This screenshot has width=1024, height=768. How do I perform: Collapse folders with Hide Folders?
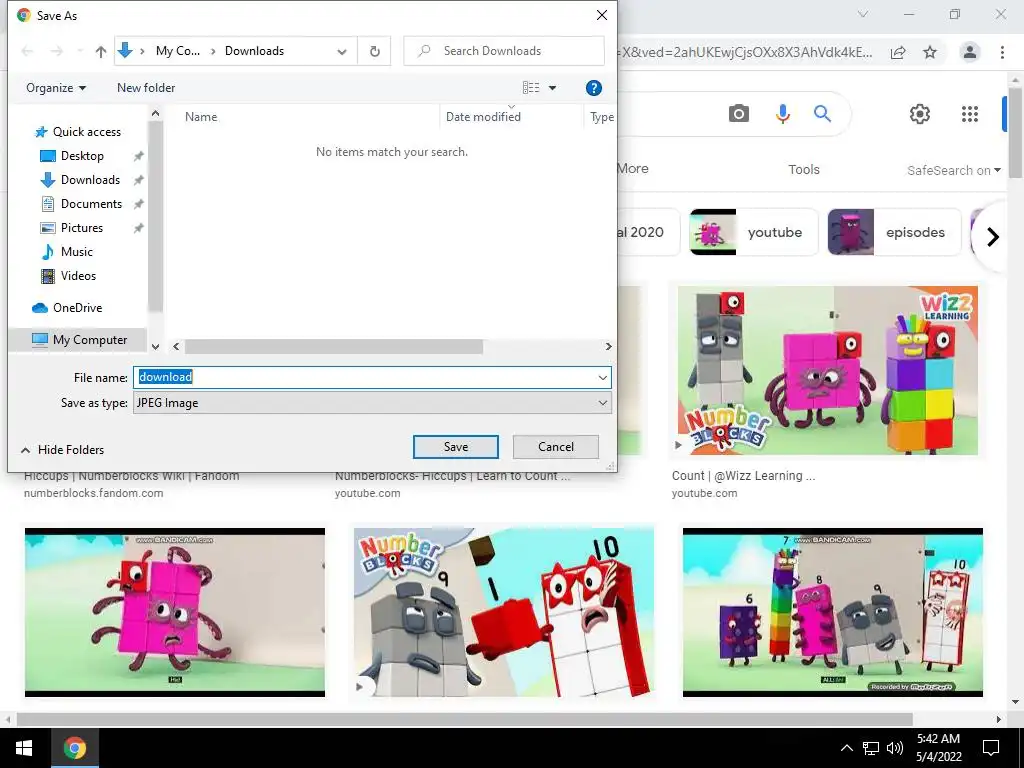(x=62, y=450)
